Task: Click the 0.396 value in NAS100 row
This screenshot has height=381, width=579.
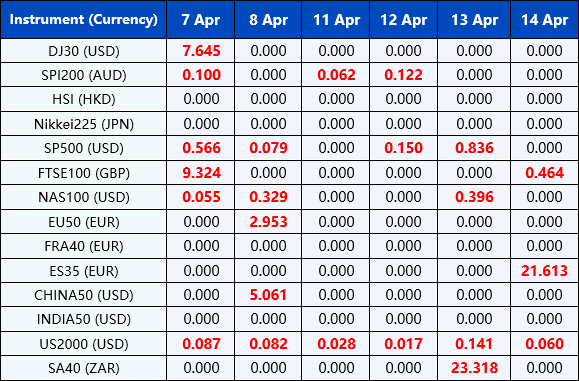Action: tap(474, 197)
